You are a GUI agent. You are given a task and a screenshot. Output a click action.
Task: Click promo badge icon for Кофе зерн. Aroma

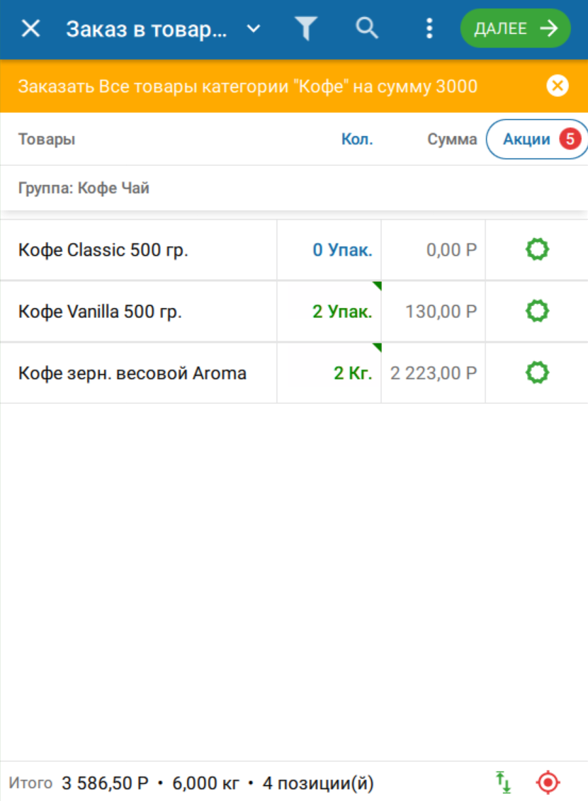click(x=537, y=372)
